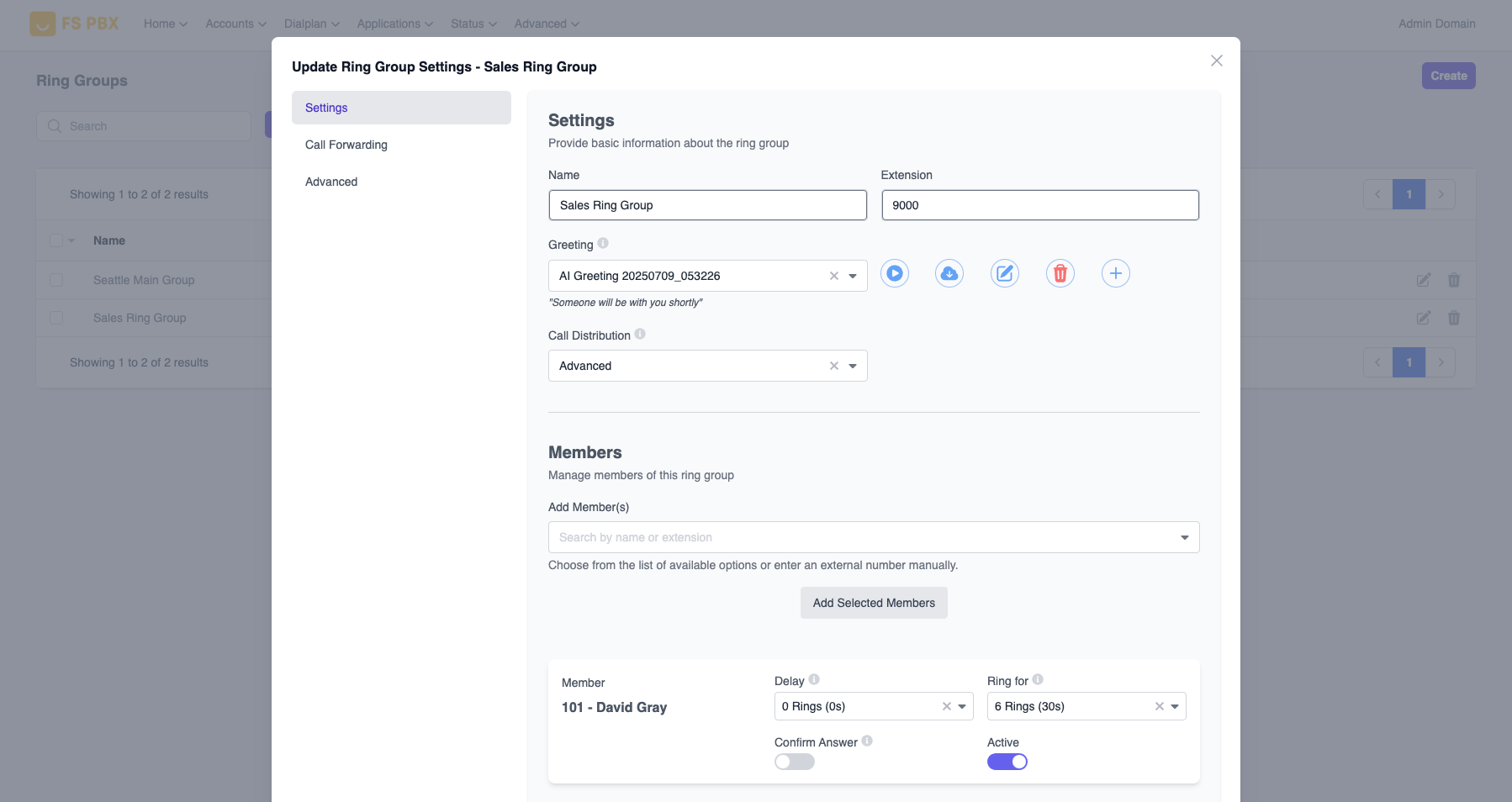
Task: Edit the selected greeting
Action: coord(1005,274)
